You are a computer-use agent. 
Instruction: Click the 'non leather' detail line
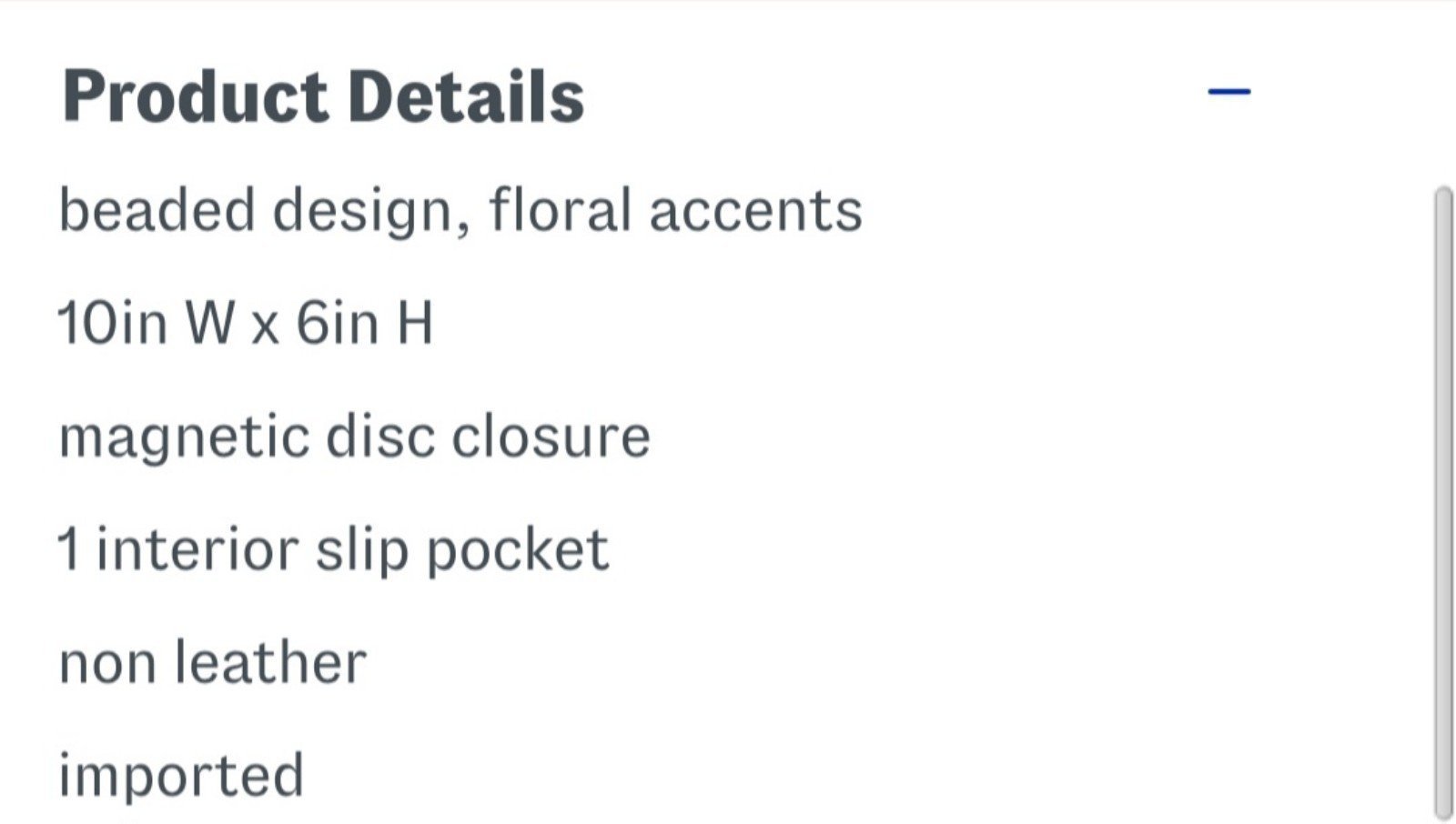212,662
